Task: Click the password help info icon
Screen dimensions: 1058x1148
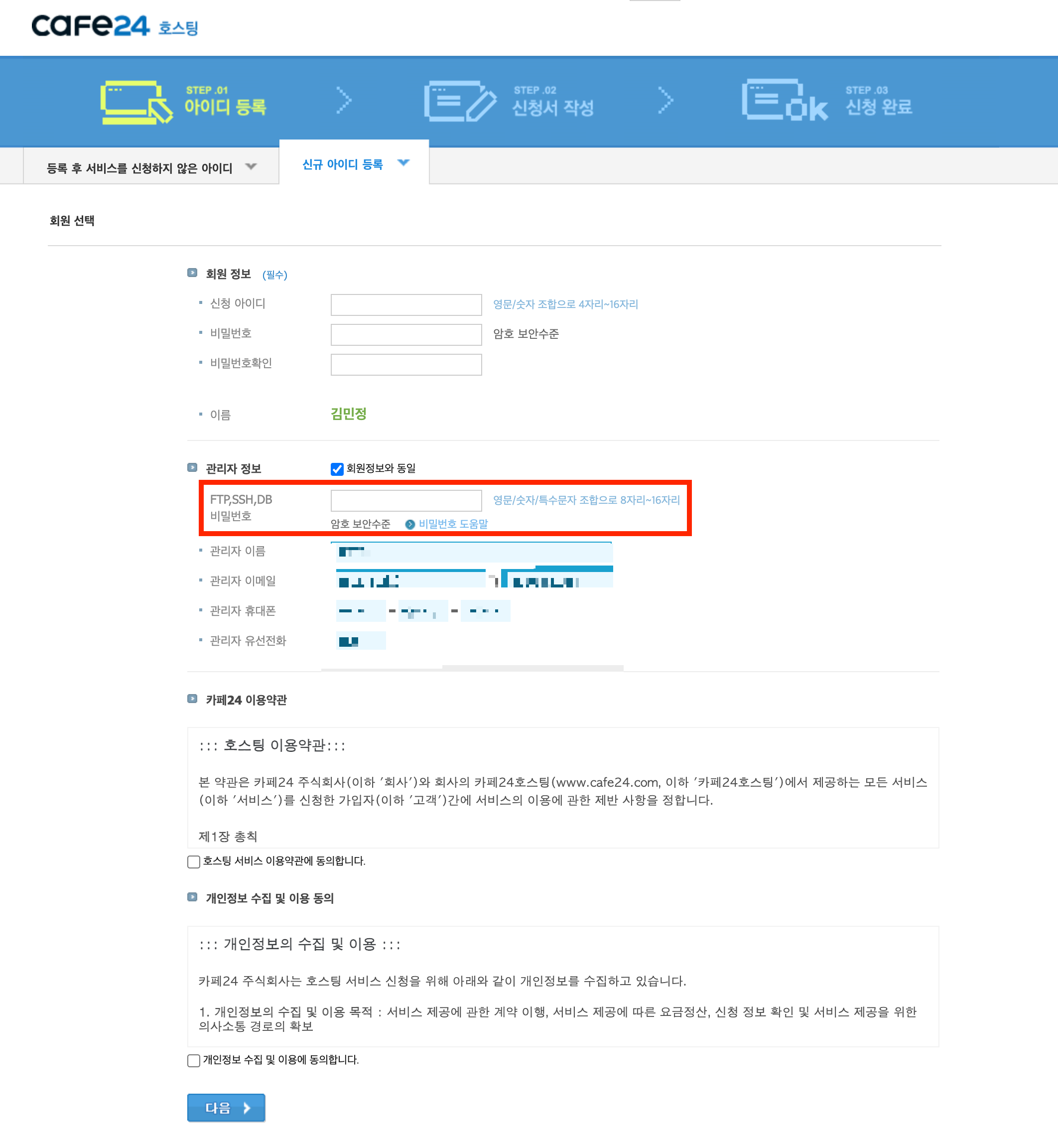Action: click(x=410, y=524)
